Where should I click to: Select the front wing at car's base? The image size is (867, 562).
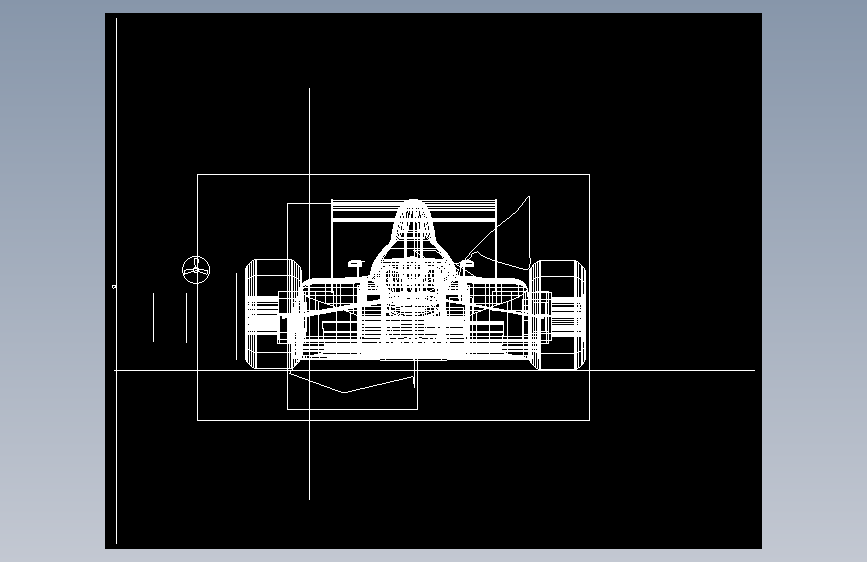tap(414, 351)
